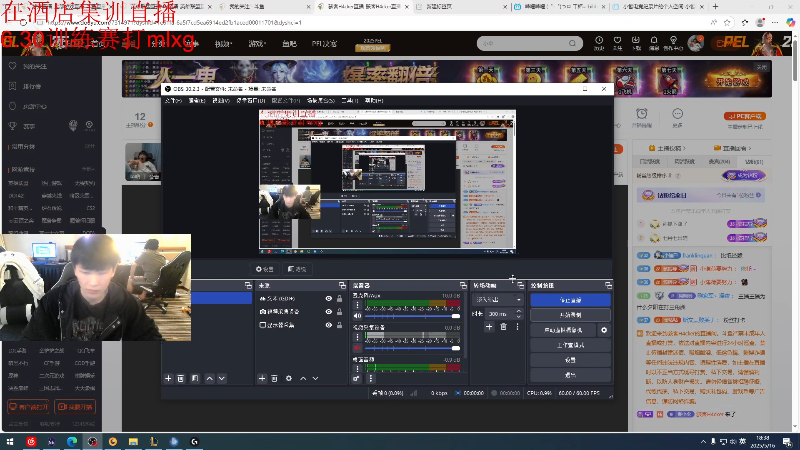
Task: Unmute the channel with red speaker icon
Action: click(357, 348)
